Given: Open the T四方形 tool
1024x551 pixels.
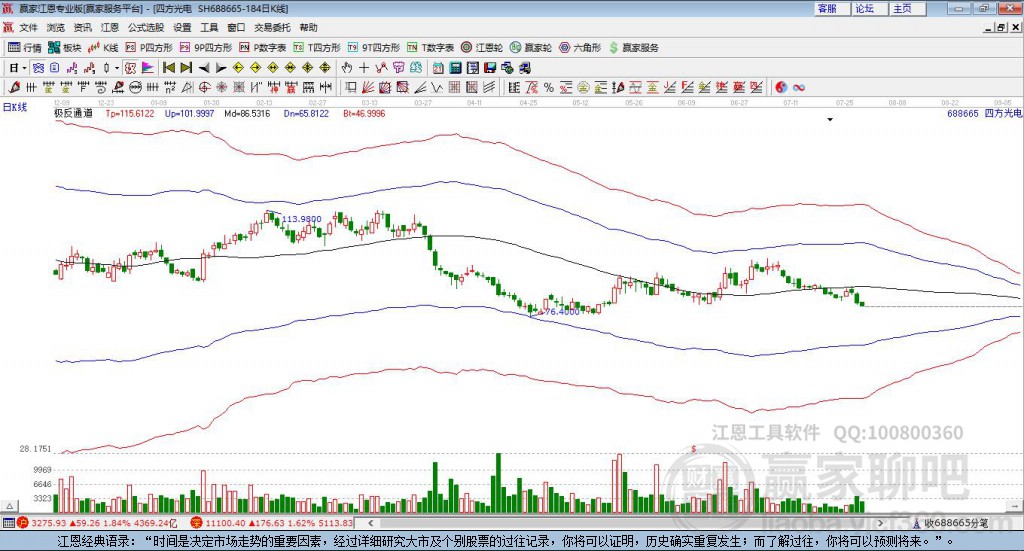Looking at the screenshot, I should tap(317, 48).
